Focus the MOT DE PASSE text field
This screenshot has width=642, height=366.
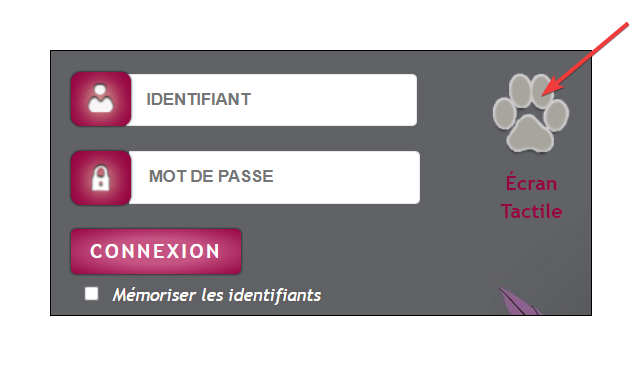275,177
